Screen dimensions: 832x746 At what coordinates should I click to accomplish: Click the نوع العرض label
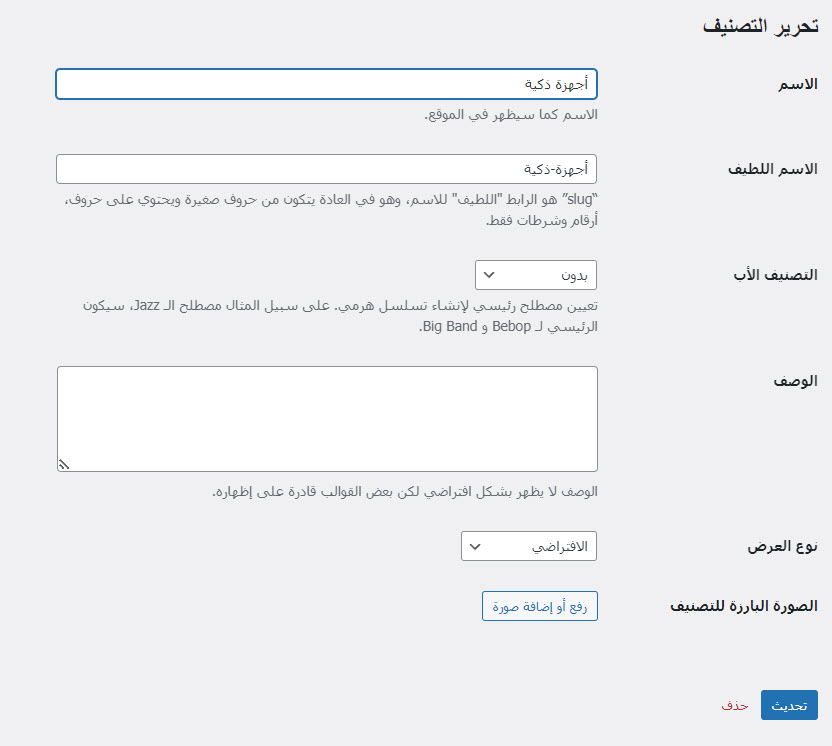(782, 547)
